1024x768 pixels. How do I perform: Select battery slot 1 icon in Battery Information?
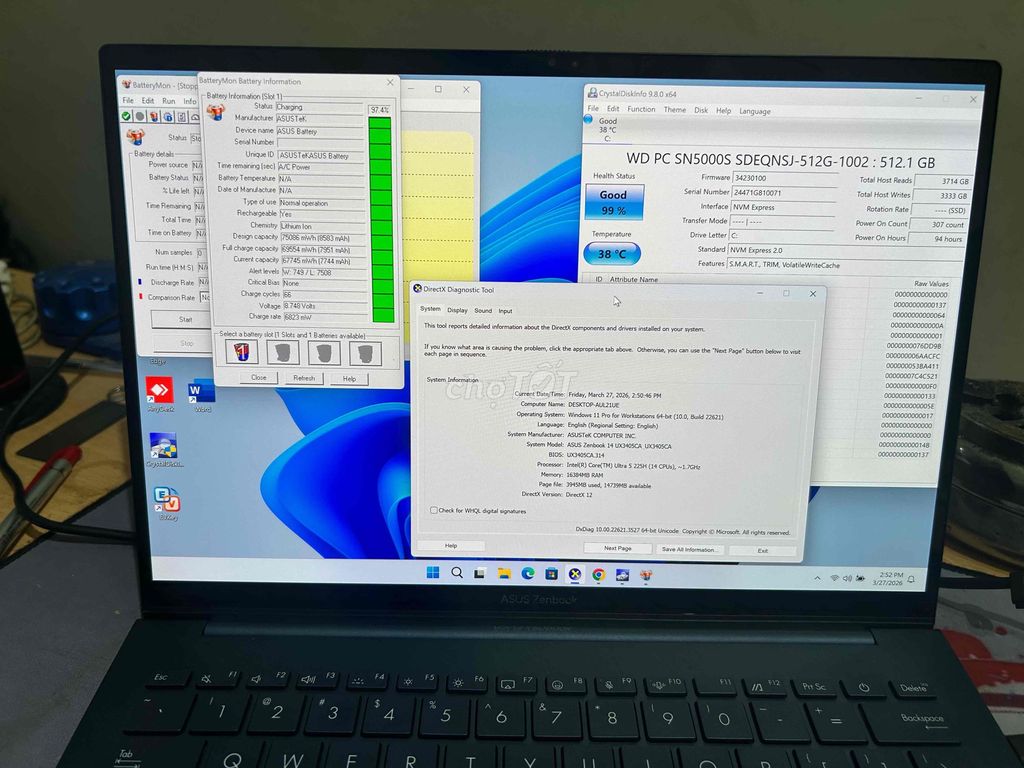coord(241,353)
